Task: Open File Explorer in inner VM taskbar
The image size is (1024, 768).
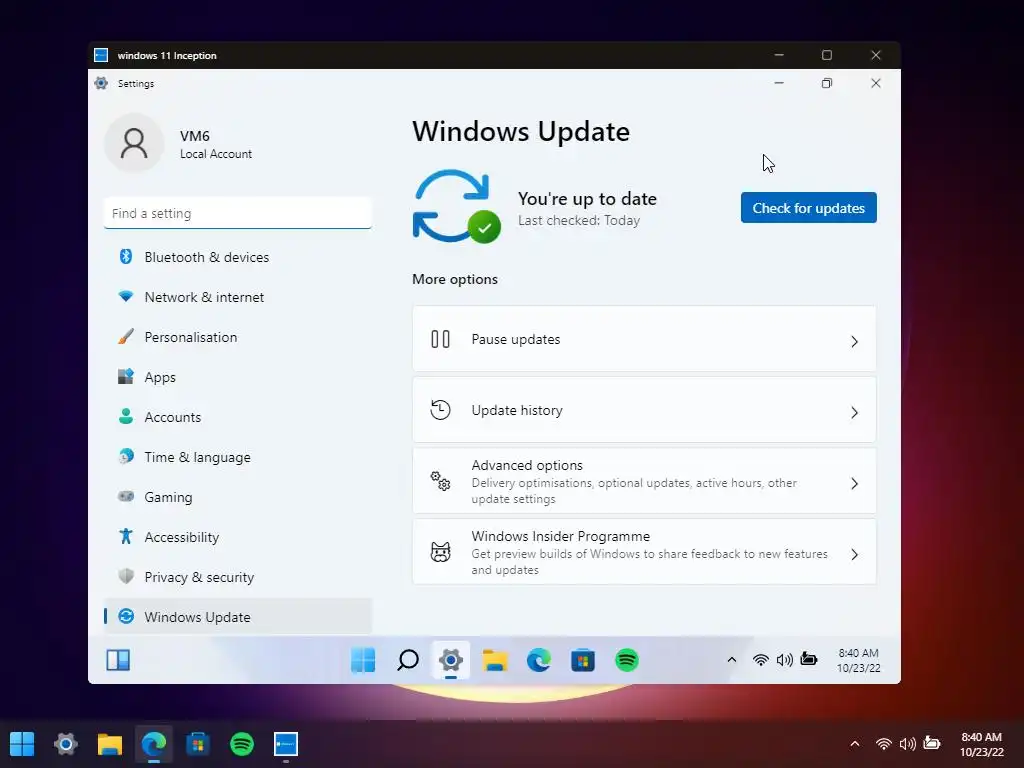Action: pyautogui.click(x=495, y=660)
